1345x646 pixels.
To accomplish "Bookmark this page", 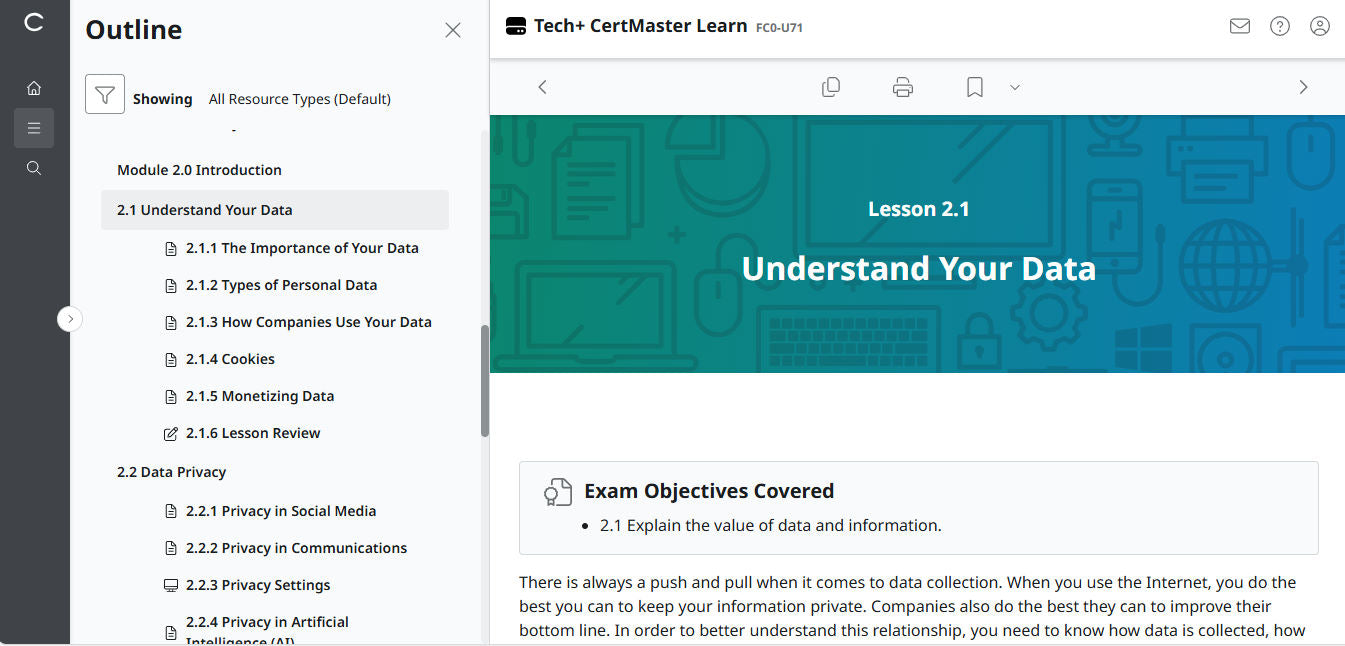I will coord(975,87).
